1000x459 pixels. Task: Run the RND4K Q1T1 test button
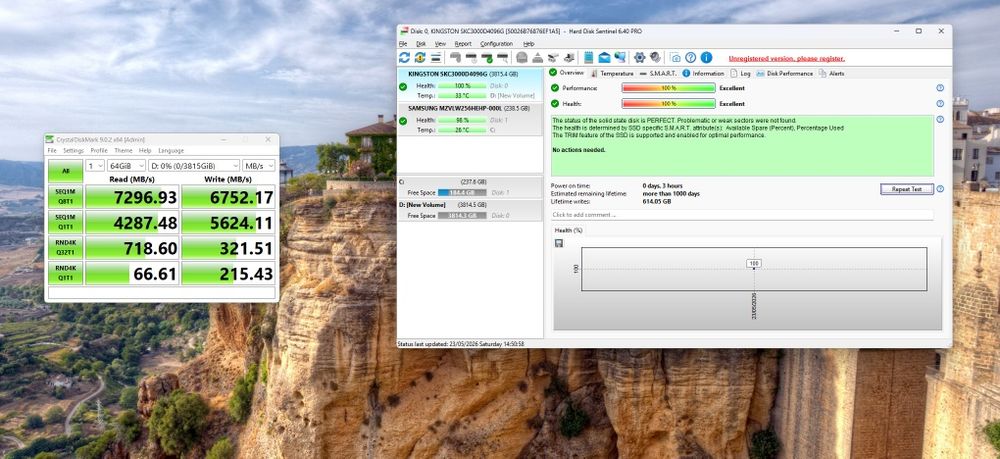(65, 273)
